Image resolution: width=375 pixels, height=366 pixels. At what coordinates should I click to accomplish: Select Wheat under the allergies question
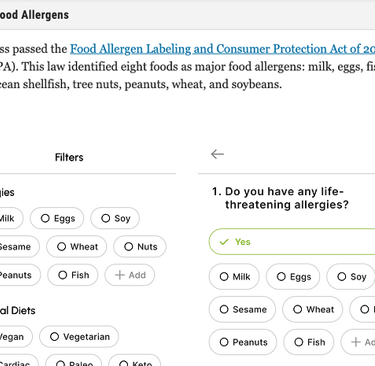tap(313, 309)
